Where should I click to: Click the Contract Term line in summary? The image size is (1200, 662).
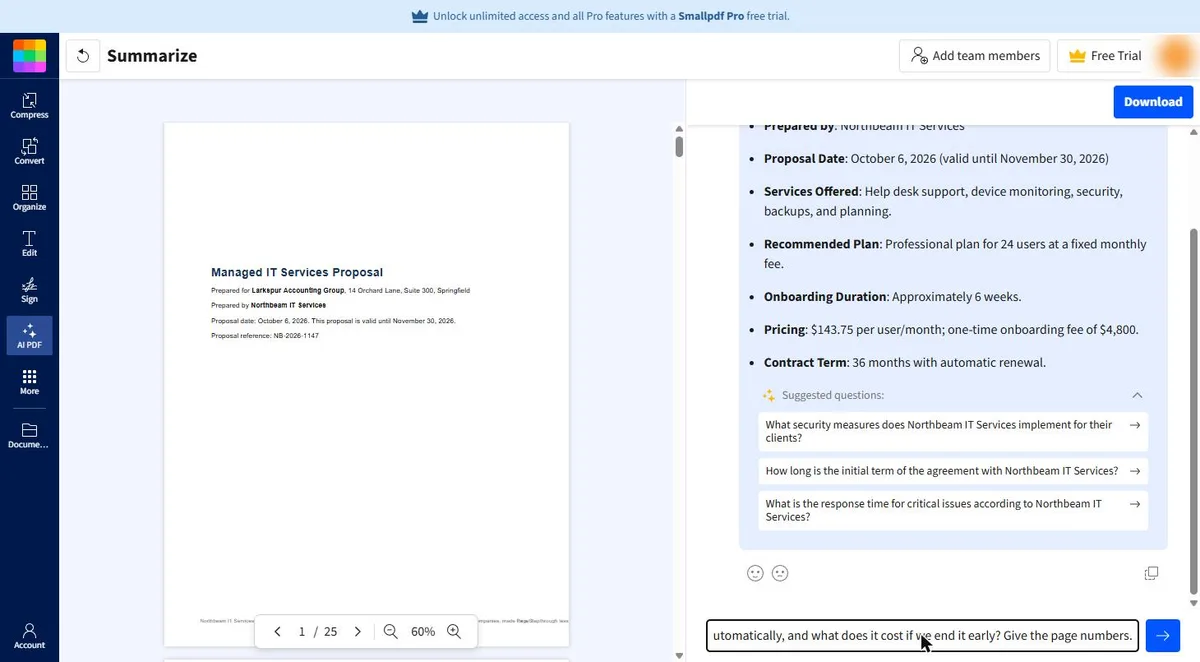905,362
